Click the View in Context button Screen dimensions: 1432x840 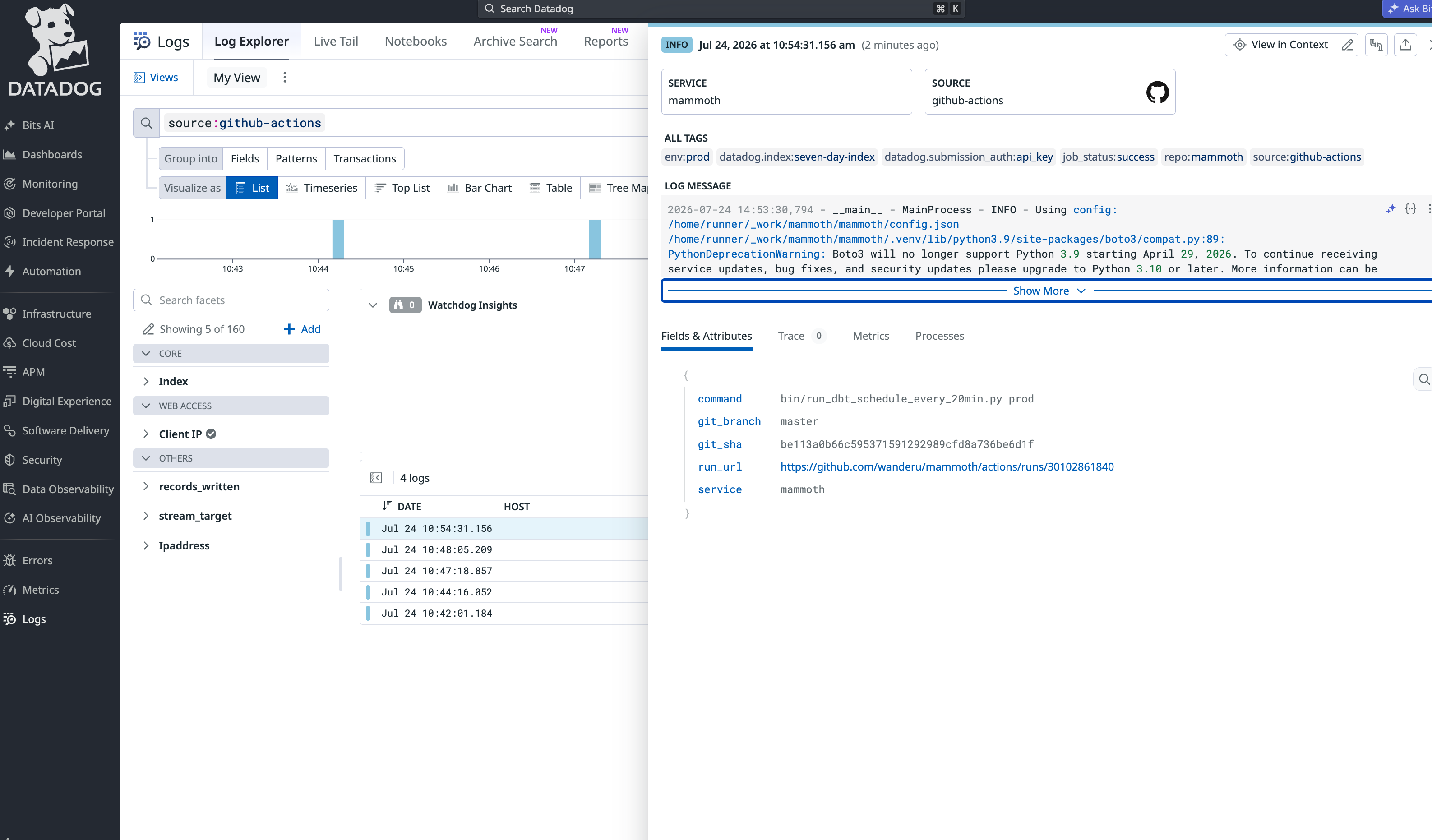pyautogui.click(x=1281, y=45)
